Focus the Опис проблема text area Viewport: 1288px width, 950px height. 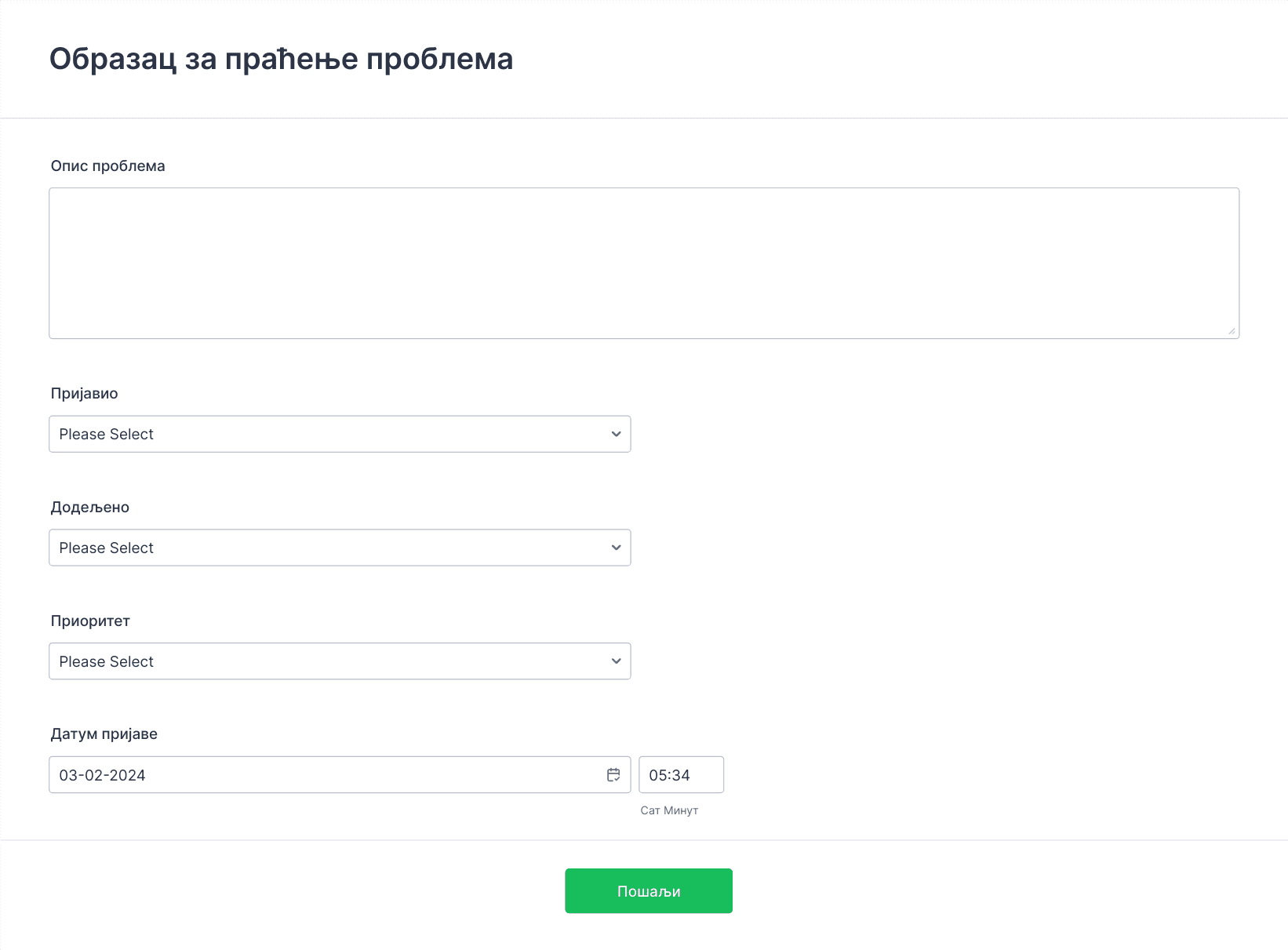(x=644, y=264)
